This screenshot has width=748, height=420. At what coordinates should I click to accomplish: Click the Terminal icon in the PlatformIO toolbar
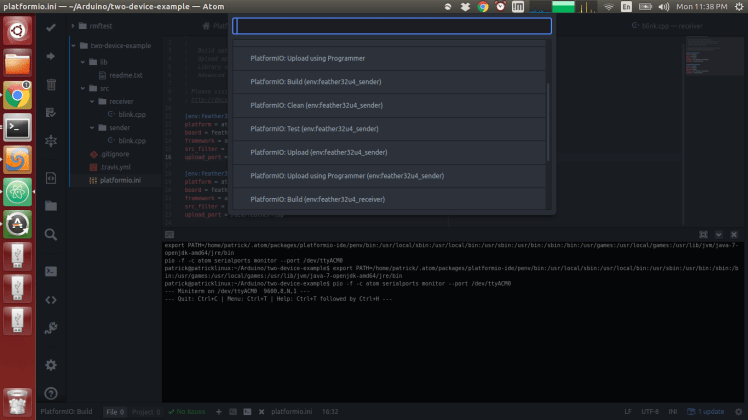[x=51, y=271]
